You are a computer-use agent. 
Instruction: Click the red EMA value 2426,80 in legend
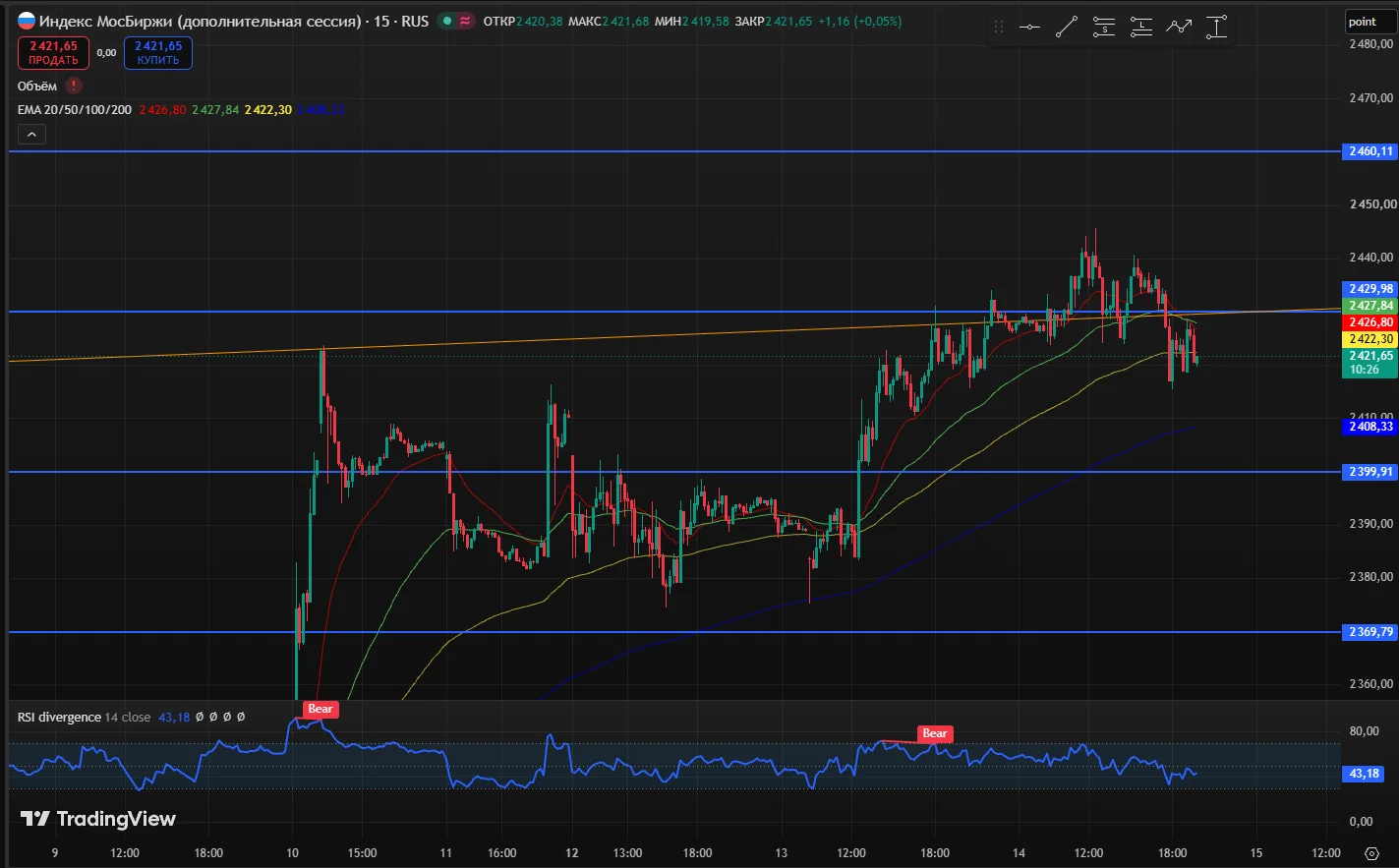pos(162,109)
